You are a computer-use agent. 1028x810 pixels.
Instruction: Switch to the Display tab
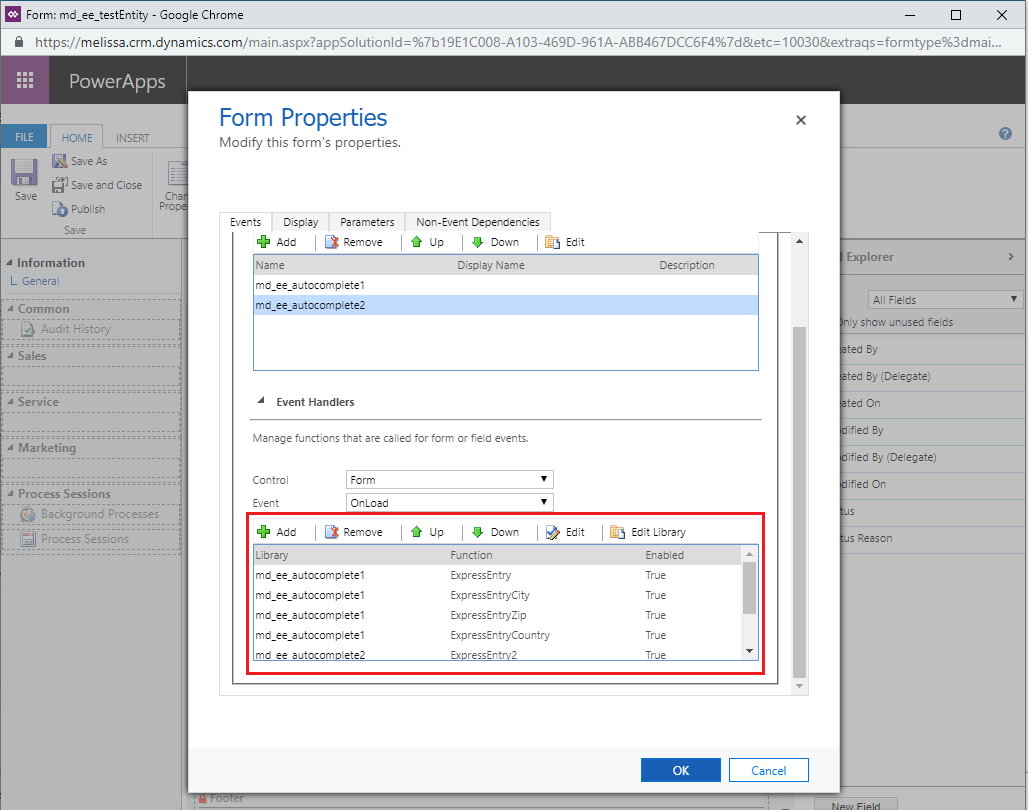[300, 222]
